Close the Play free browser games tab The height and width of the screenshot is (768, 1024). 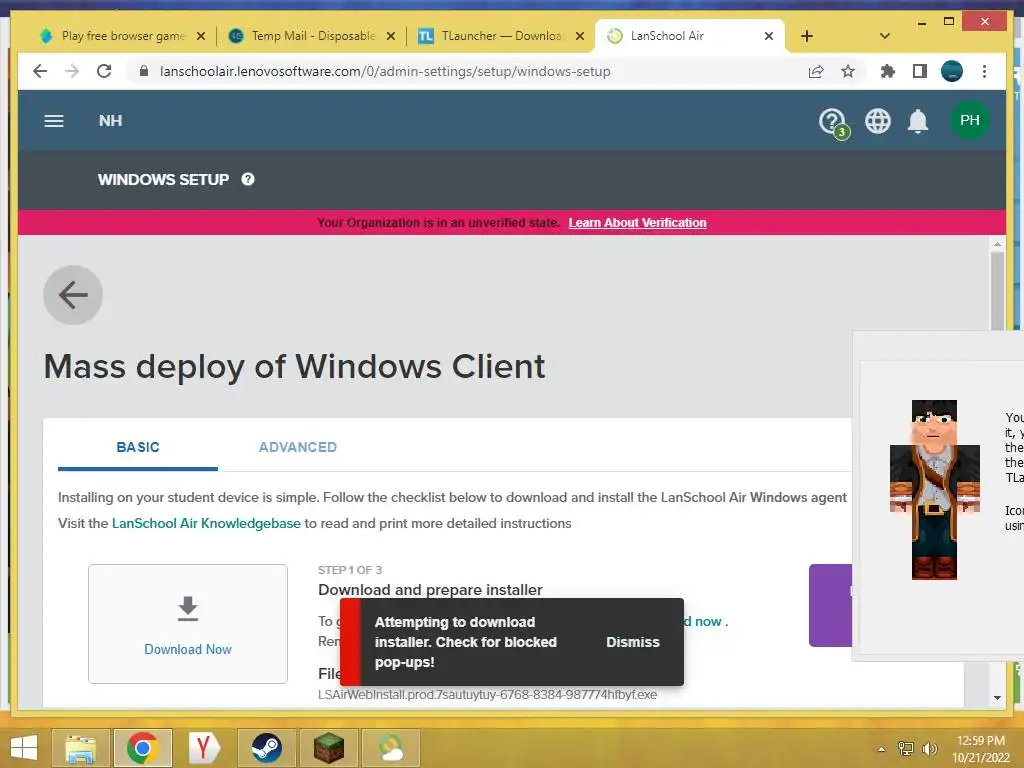201,36
